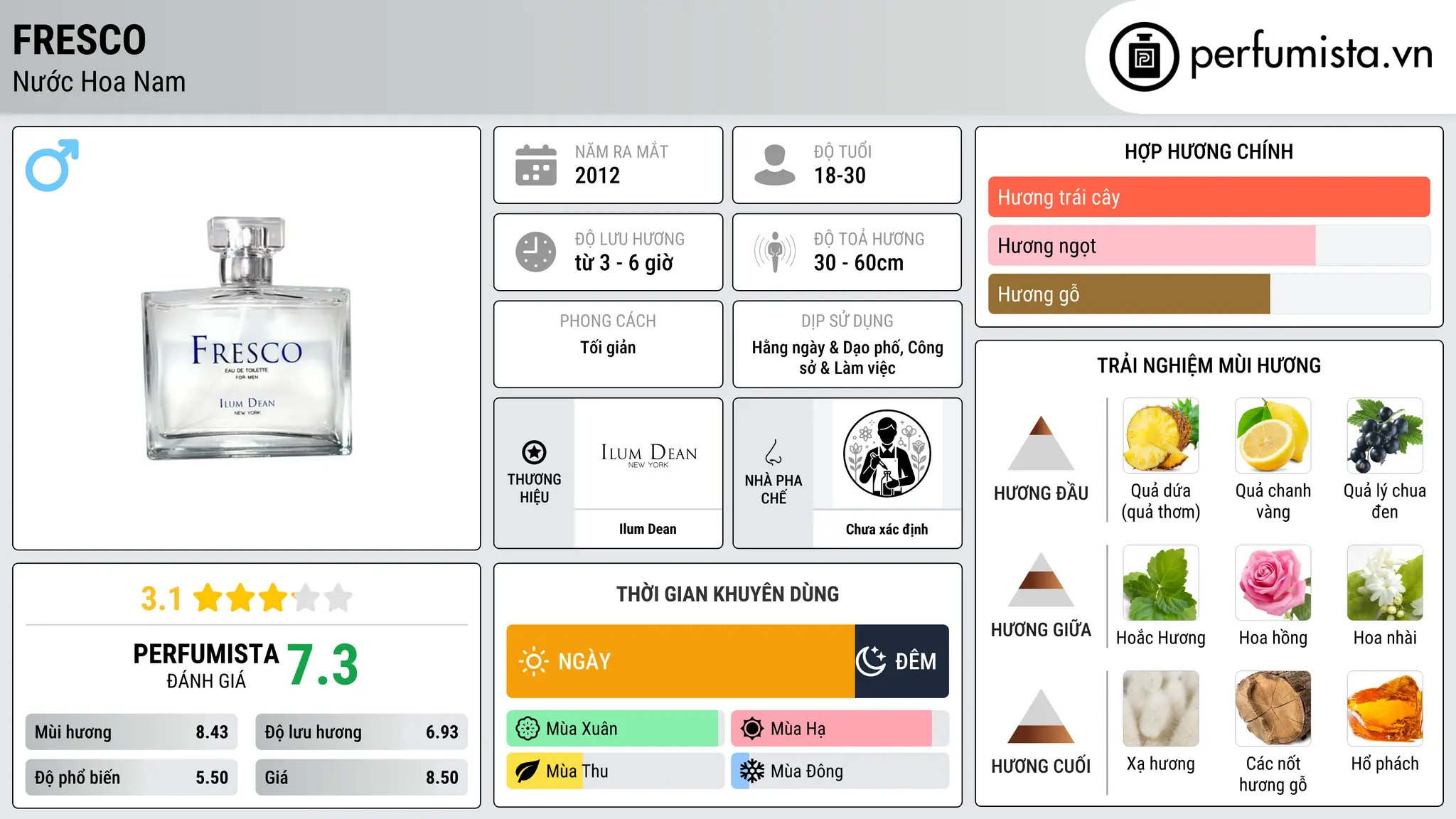Open the Fresco perfume bottle image
The height and width of the screenshot is (819, 1456).
click(x=247, y=338)
